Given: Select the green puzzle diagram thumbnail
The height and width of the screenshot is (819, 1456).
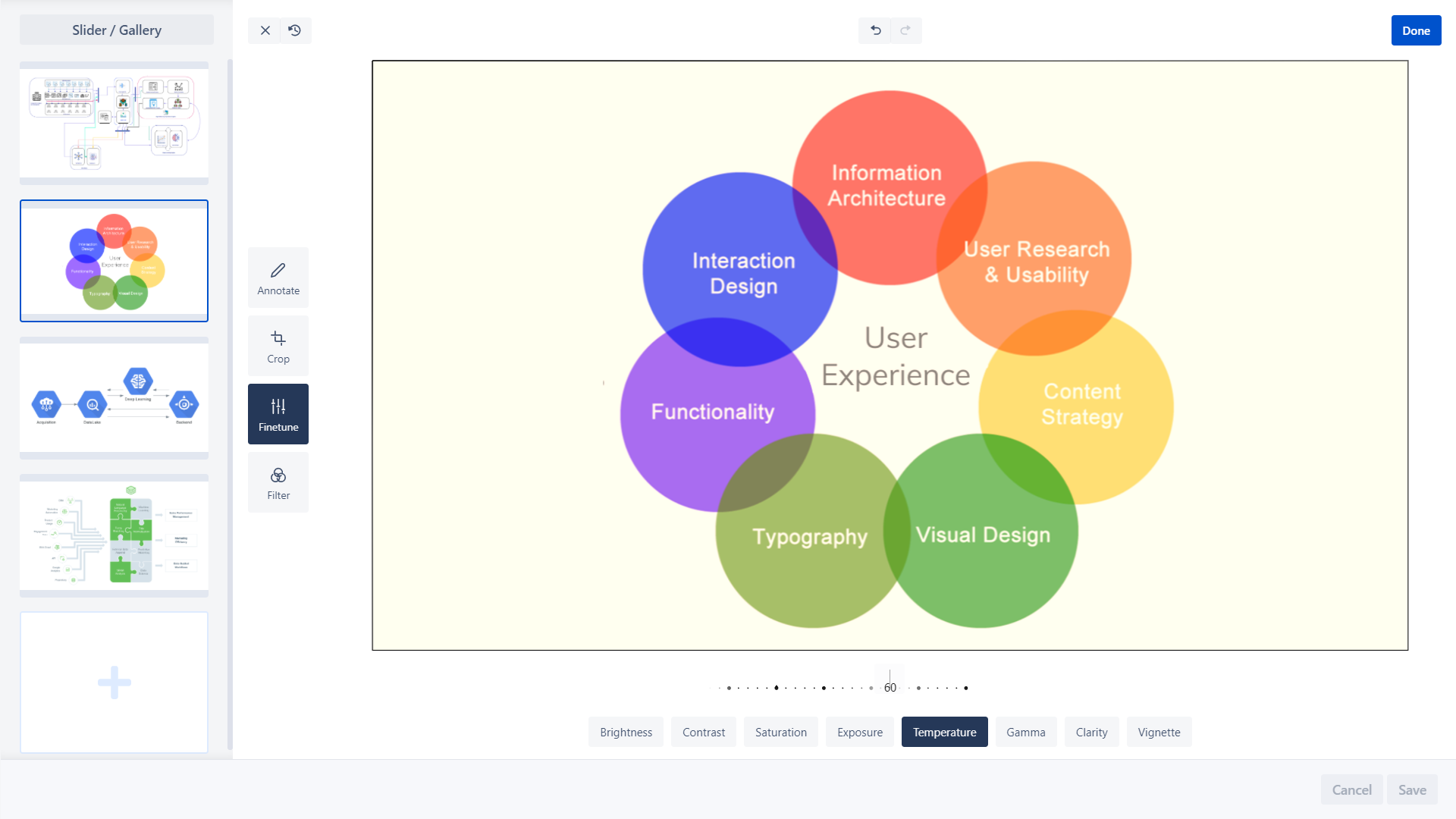Looking at the screenshot, I should point(115,535).
